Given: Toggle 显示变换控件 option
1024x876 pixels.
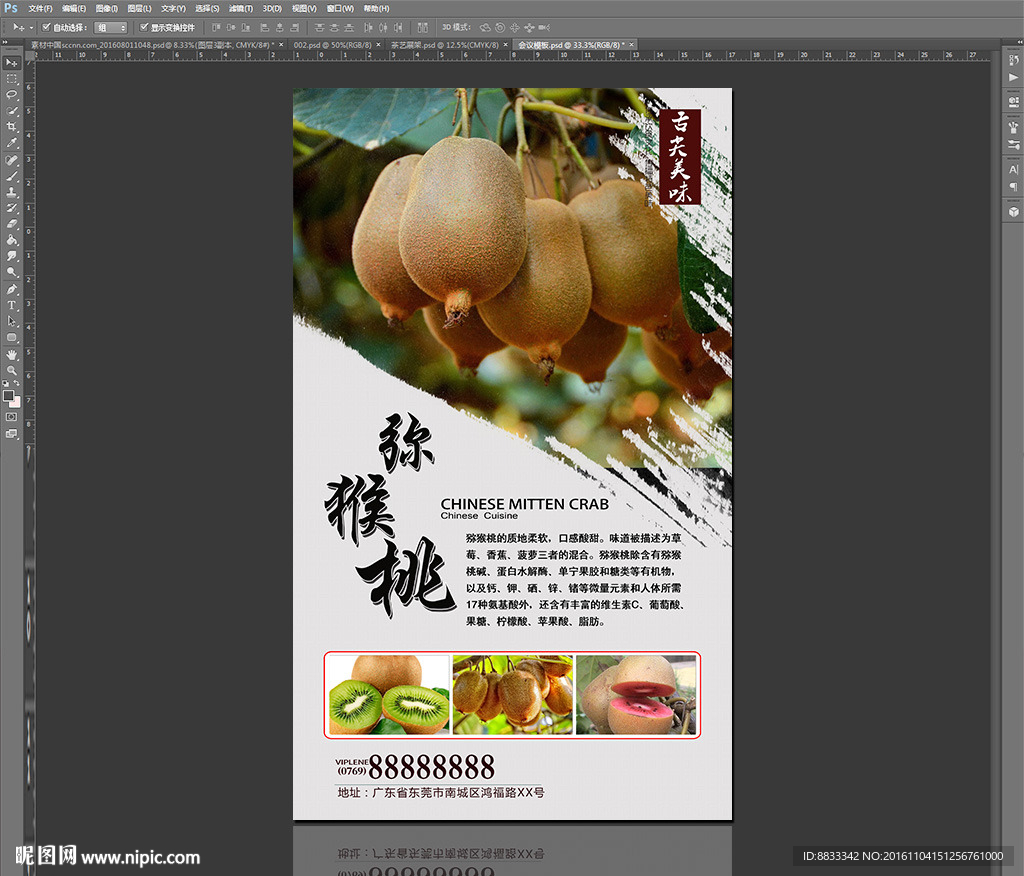Looking at the screenshot, I should 142,27.
